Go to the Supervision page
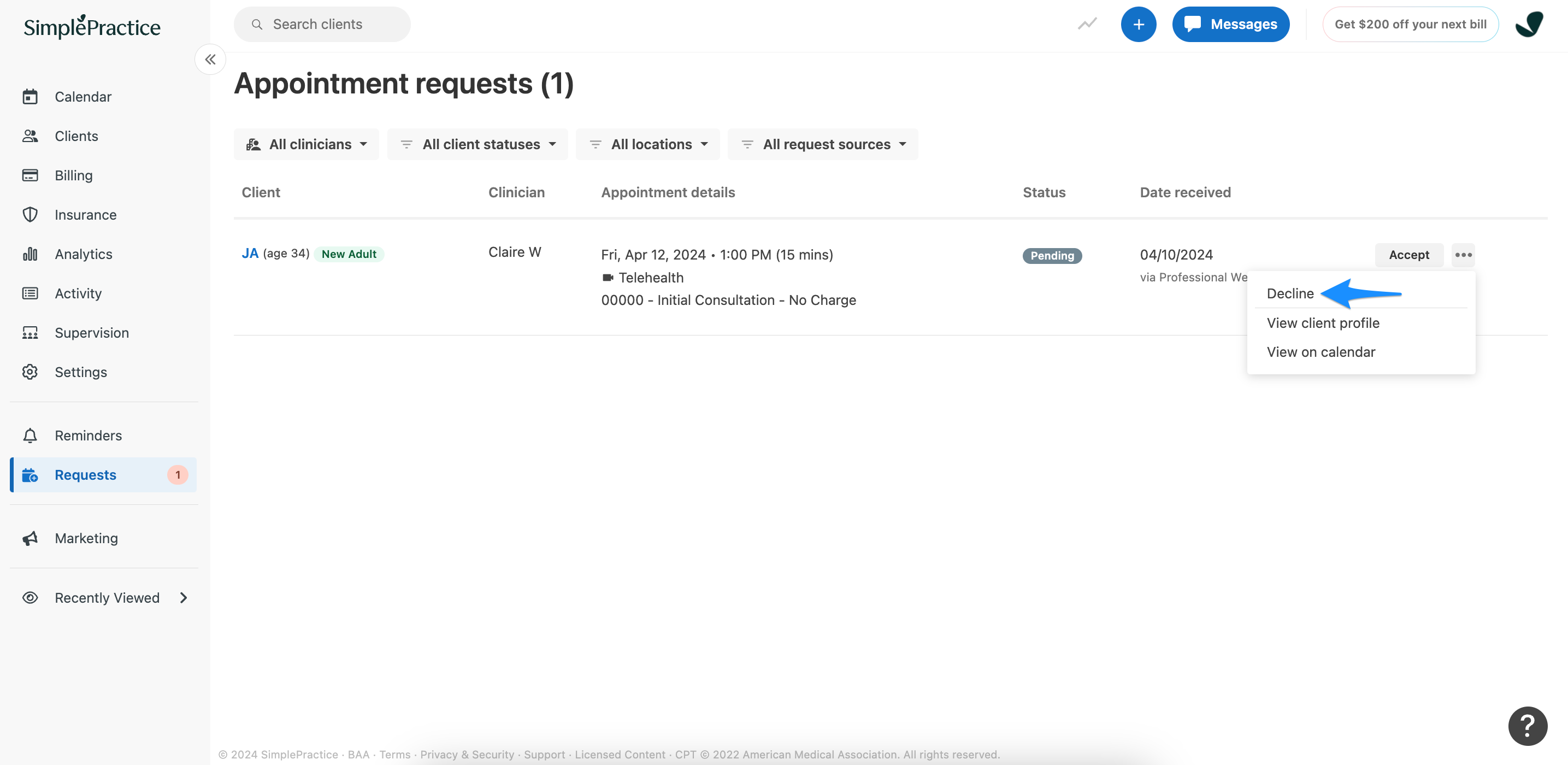This screenshot has height=765, width=1568. [x=91, y=332]
